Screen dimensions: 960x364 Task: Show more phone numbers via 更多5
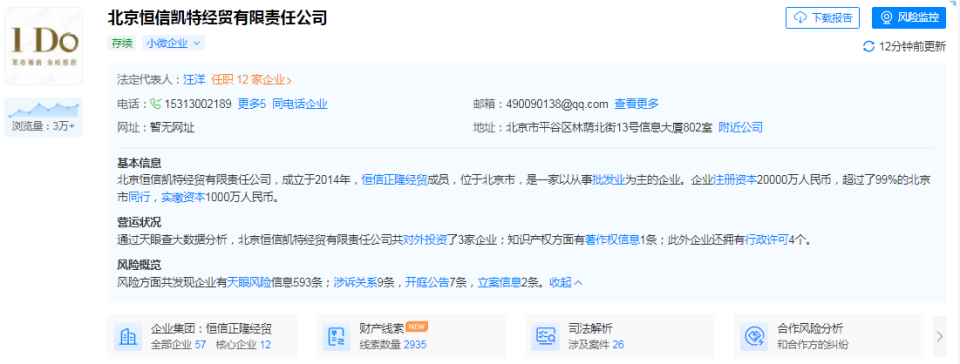click(252, 104)
